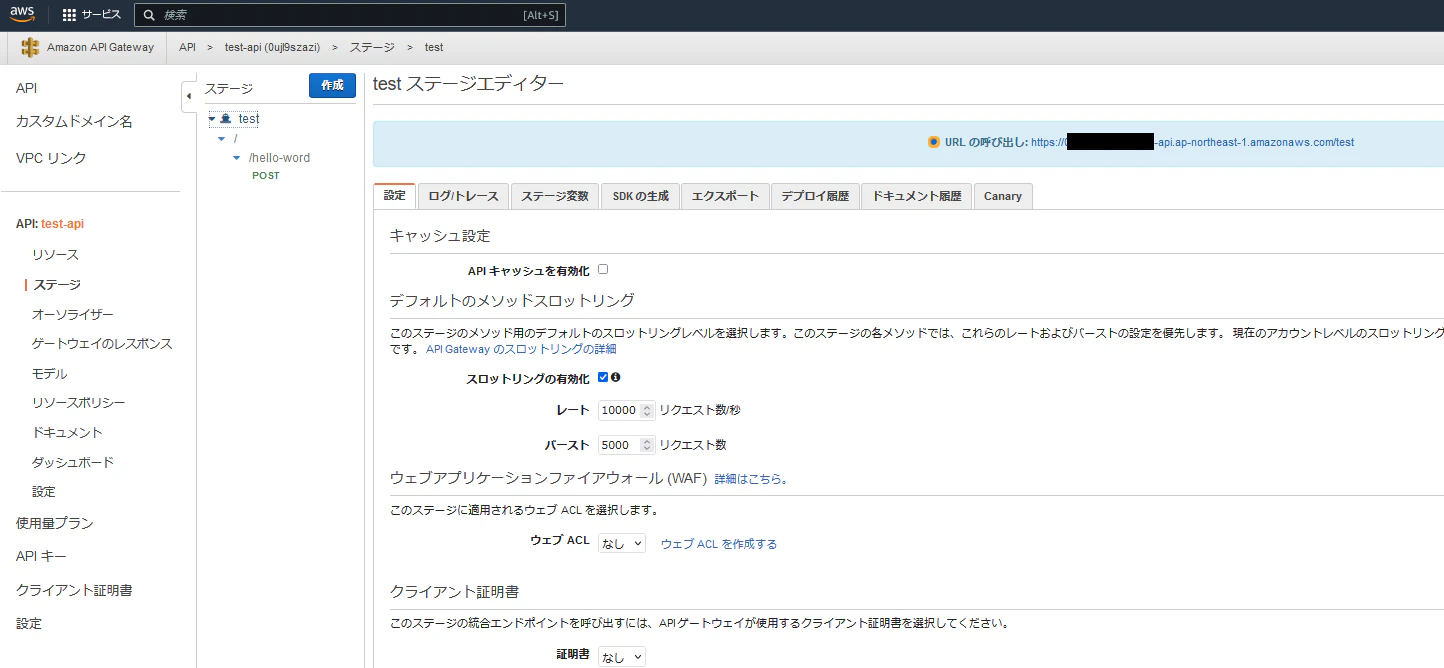Open 設定 under test-api in sidebar

(43, 492)
